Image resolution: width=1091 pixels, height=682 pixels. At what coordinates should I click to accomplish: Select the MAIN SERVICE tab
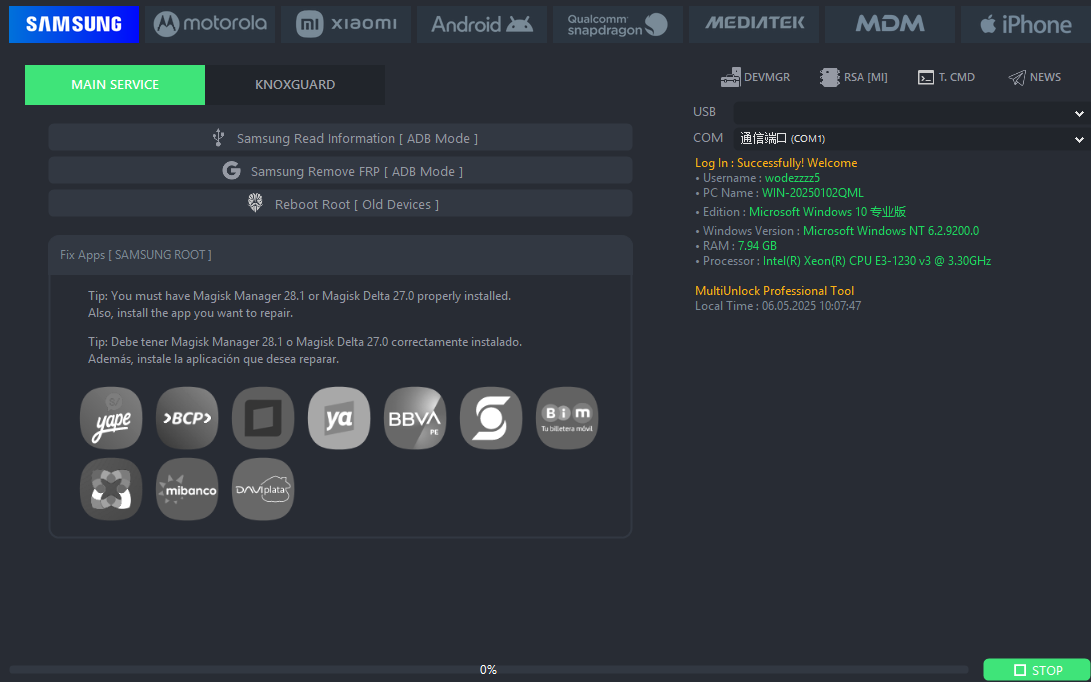click(114, 85)
